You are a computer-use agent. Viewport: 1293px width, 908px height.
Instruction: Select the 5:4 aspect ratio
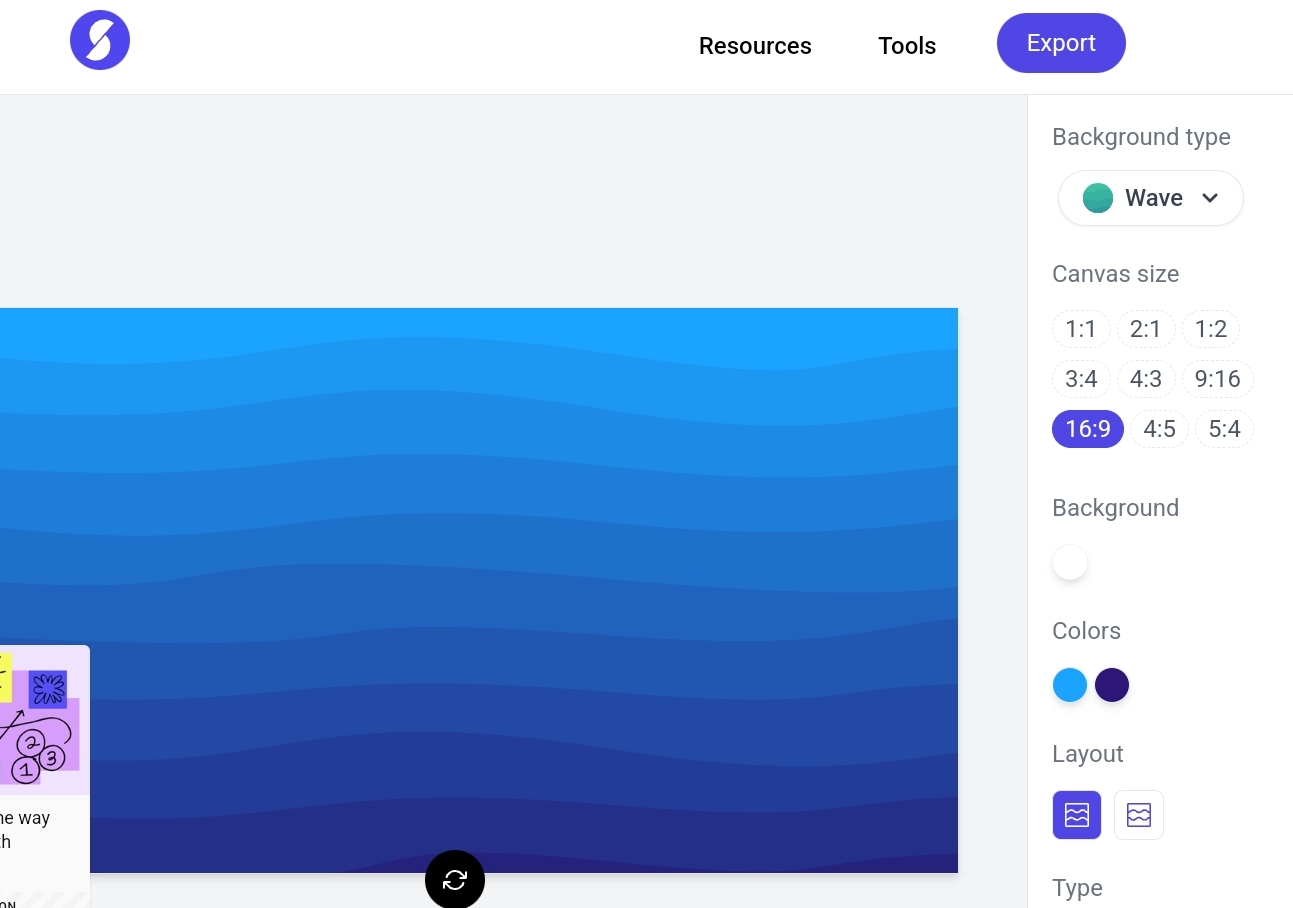pos(1224,428)
